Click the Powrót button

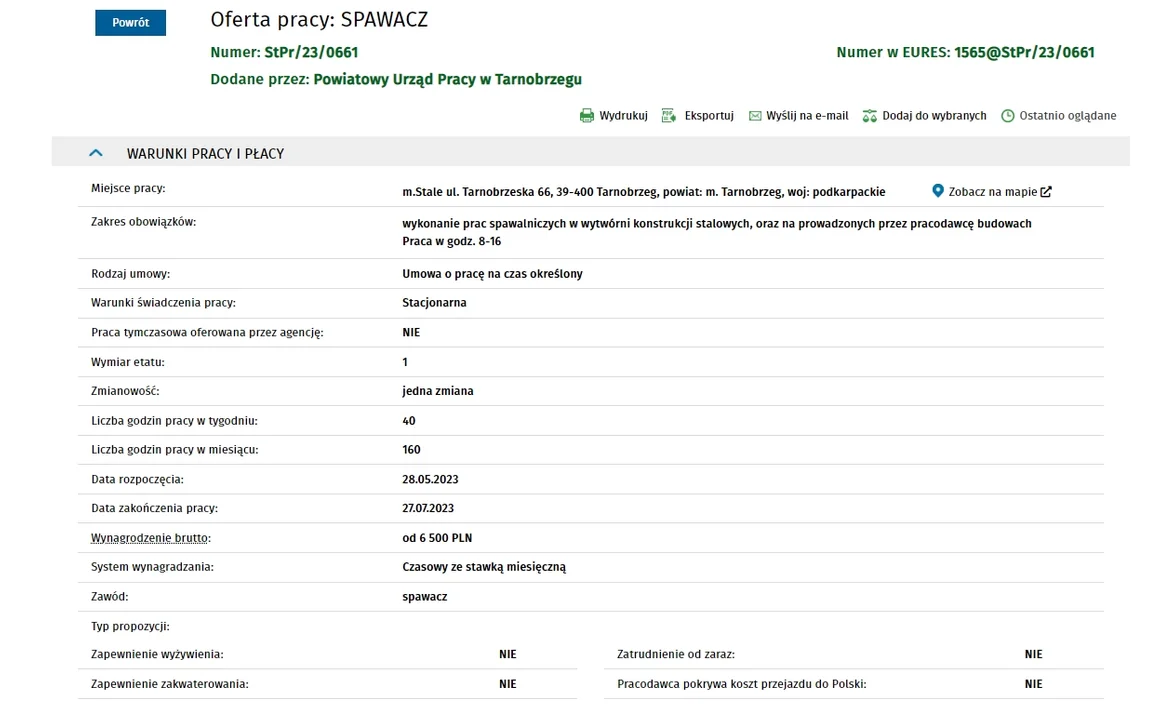pyautogui.click(x=130, y=22)
